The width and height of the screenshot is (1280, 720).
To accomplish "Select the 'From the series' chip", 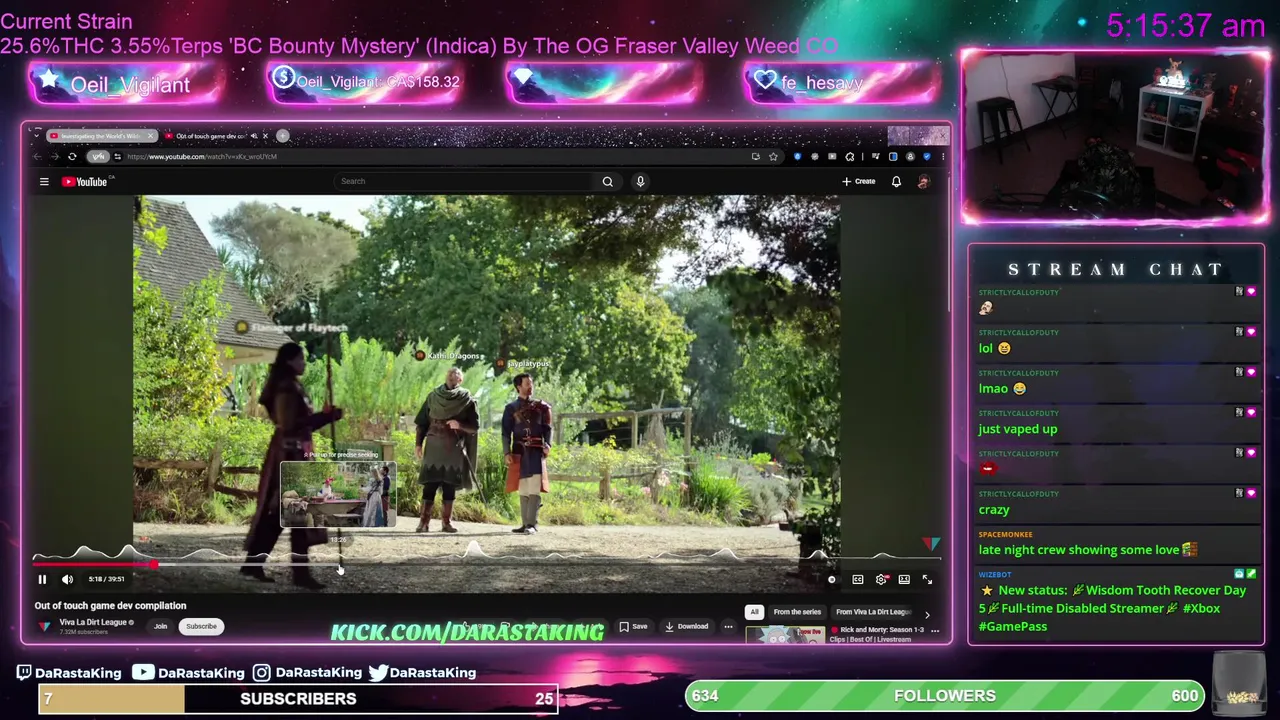I will click(797, 612).
